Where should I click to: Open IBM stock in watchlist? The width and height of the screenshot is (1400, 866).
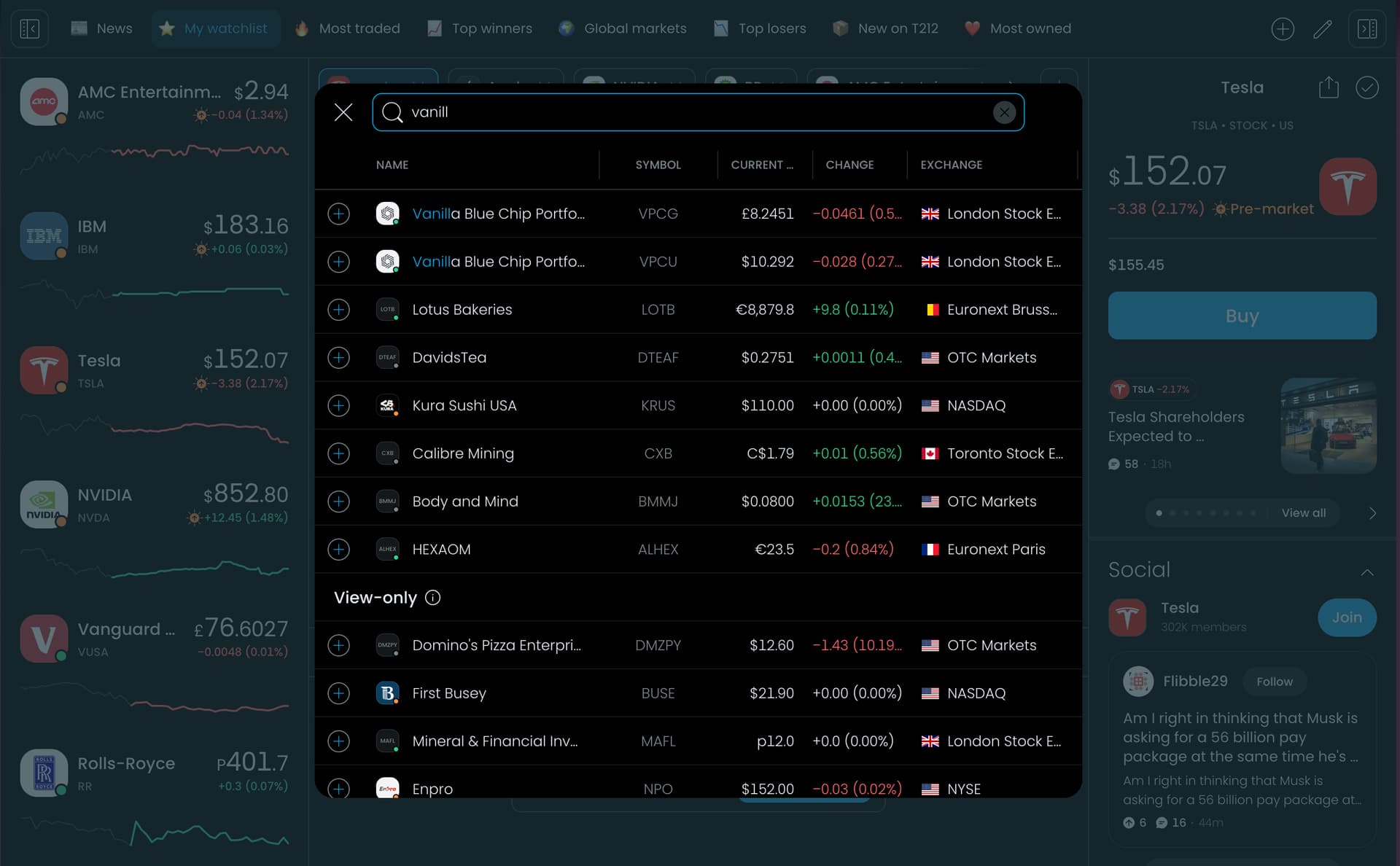(x=154, y=259)
